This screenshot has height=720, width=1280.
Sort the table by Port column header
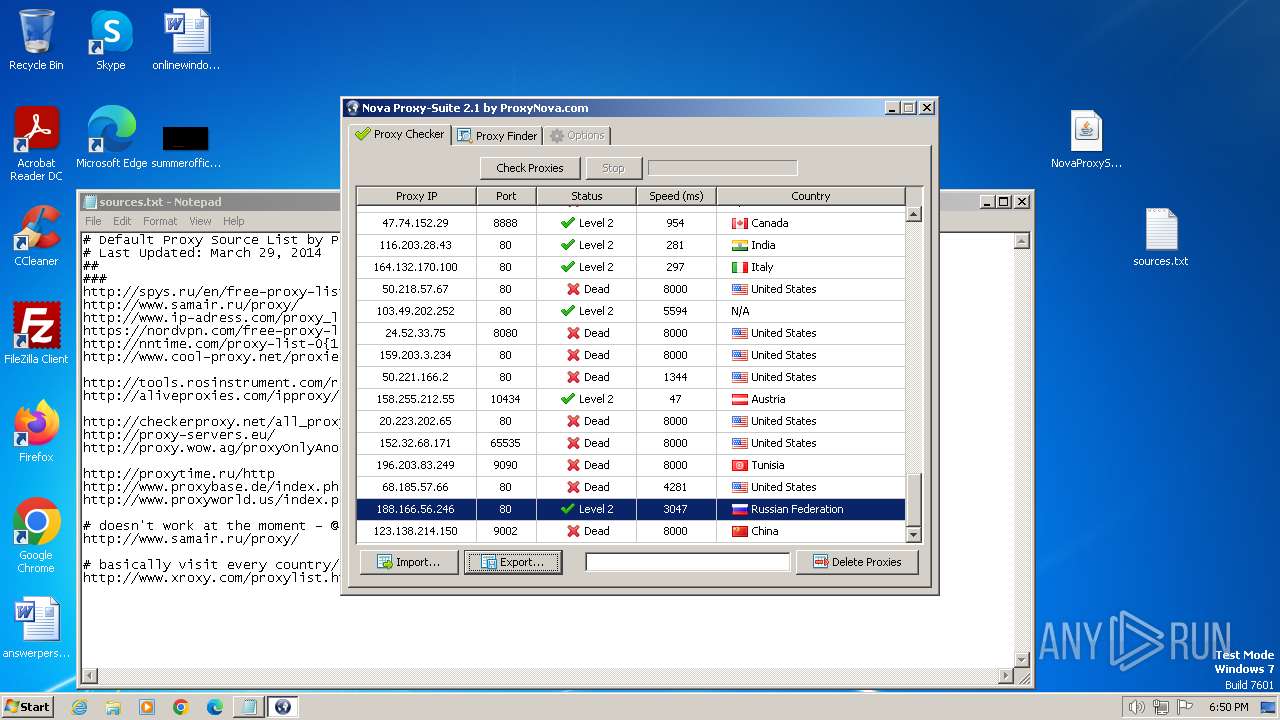(x=506, y=196)
